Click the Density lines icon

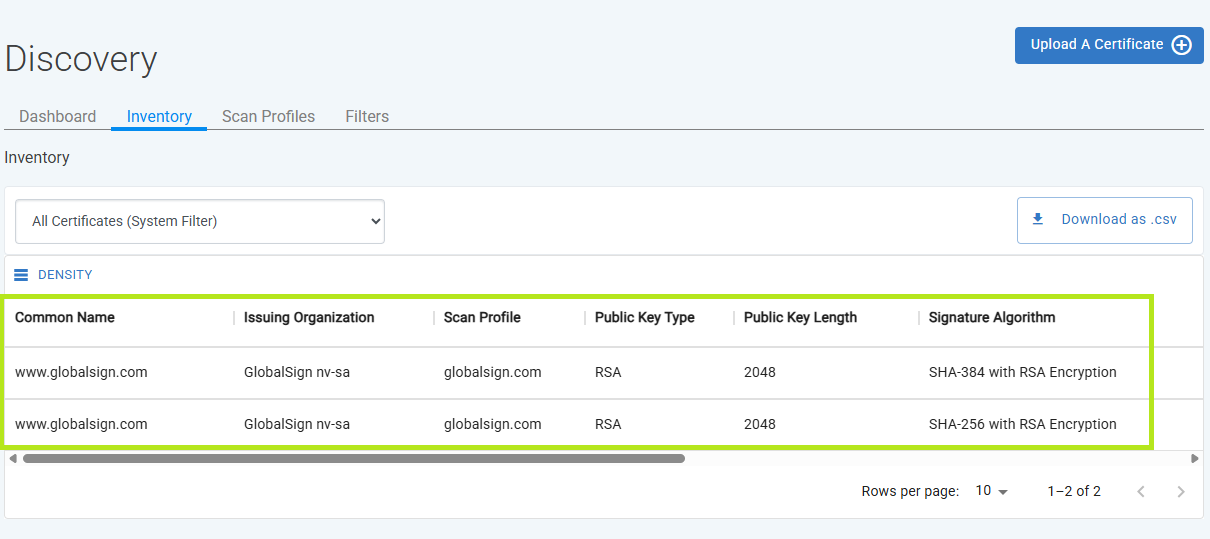21,275
